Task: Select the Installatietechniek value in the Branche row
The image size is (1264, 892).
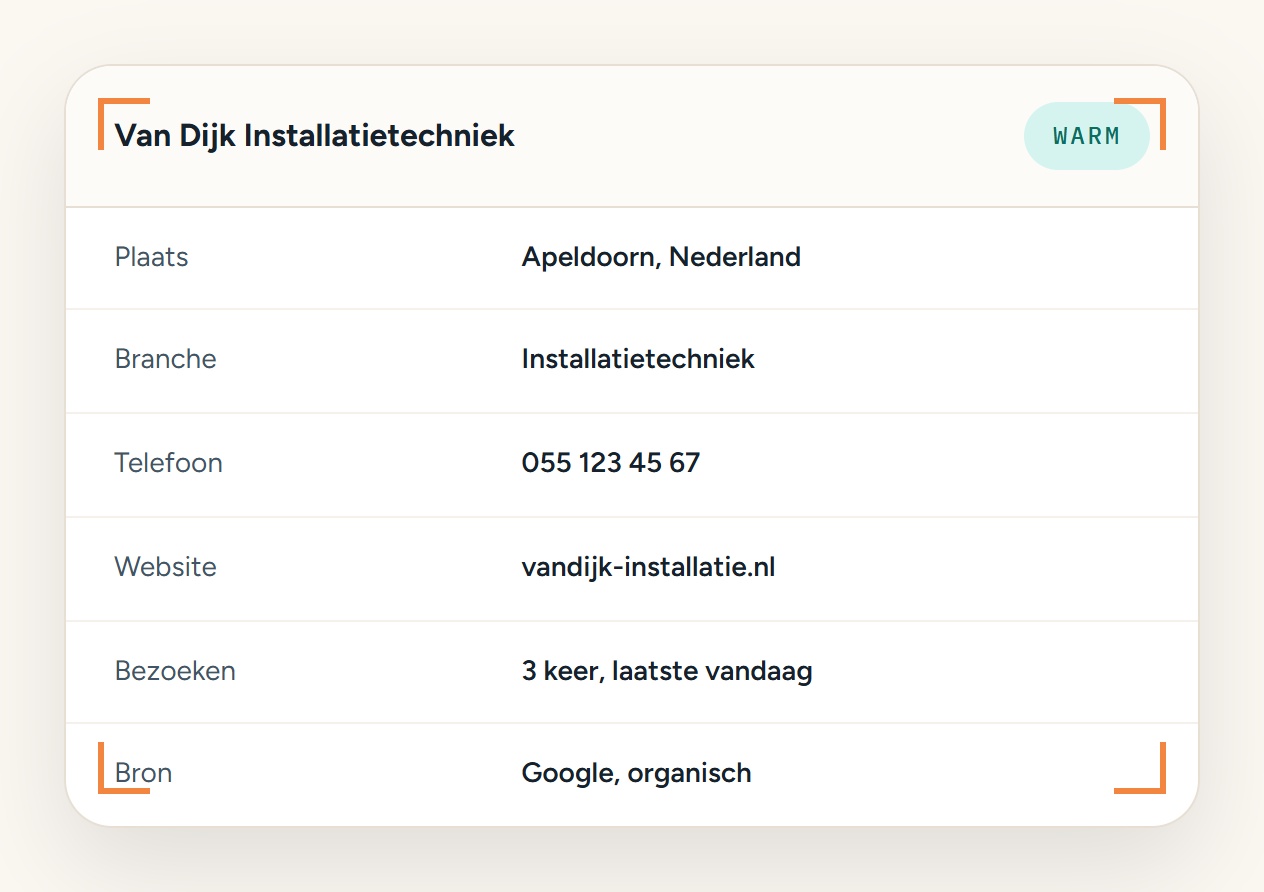Action: tap(638, 359)
